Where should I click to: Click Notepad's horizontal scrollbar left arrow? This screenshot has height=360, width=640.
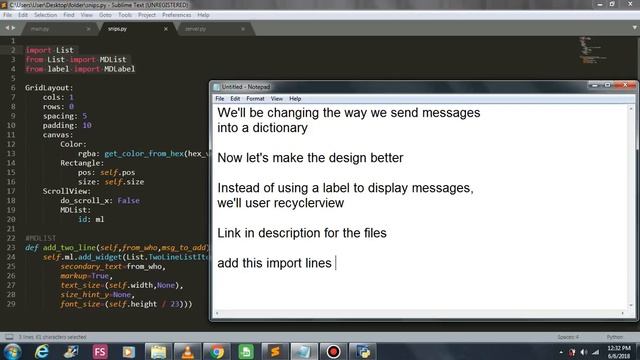point(217,313)
